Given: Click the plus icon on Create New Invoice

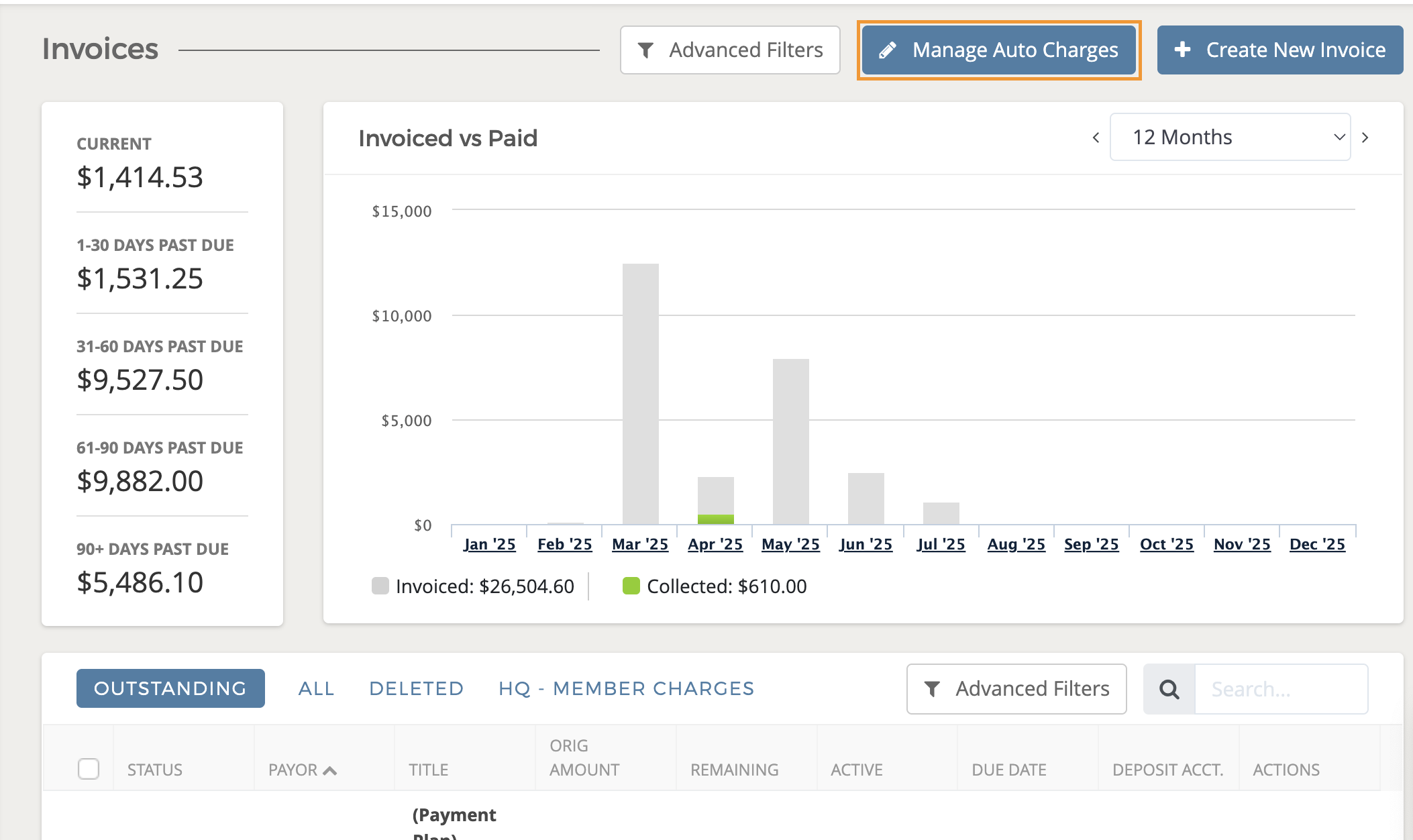Looking at the screenshot, I should (x=1183, y=49).
